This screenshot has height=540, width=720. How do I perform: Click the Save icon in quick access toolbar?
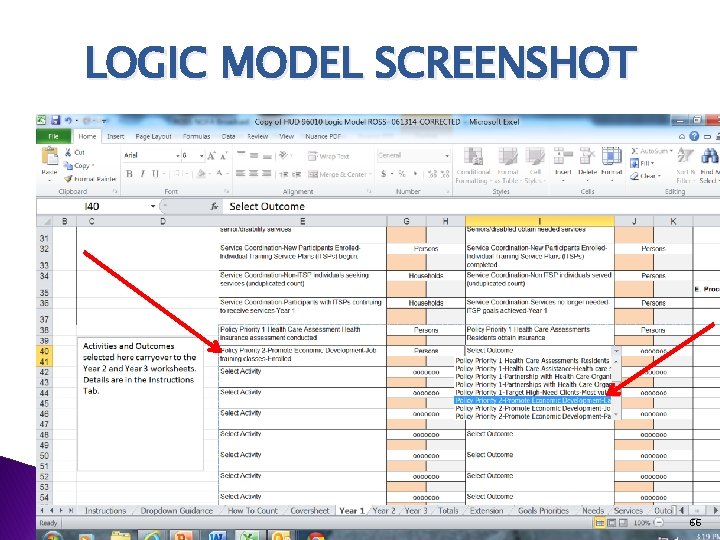[56, 121]
